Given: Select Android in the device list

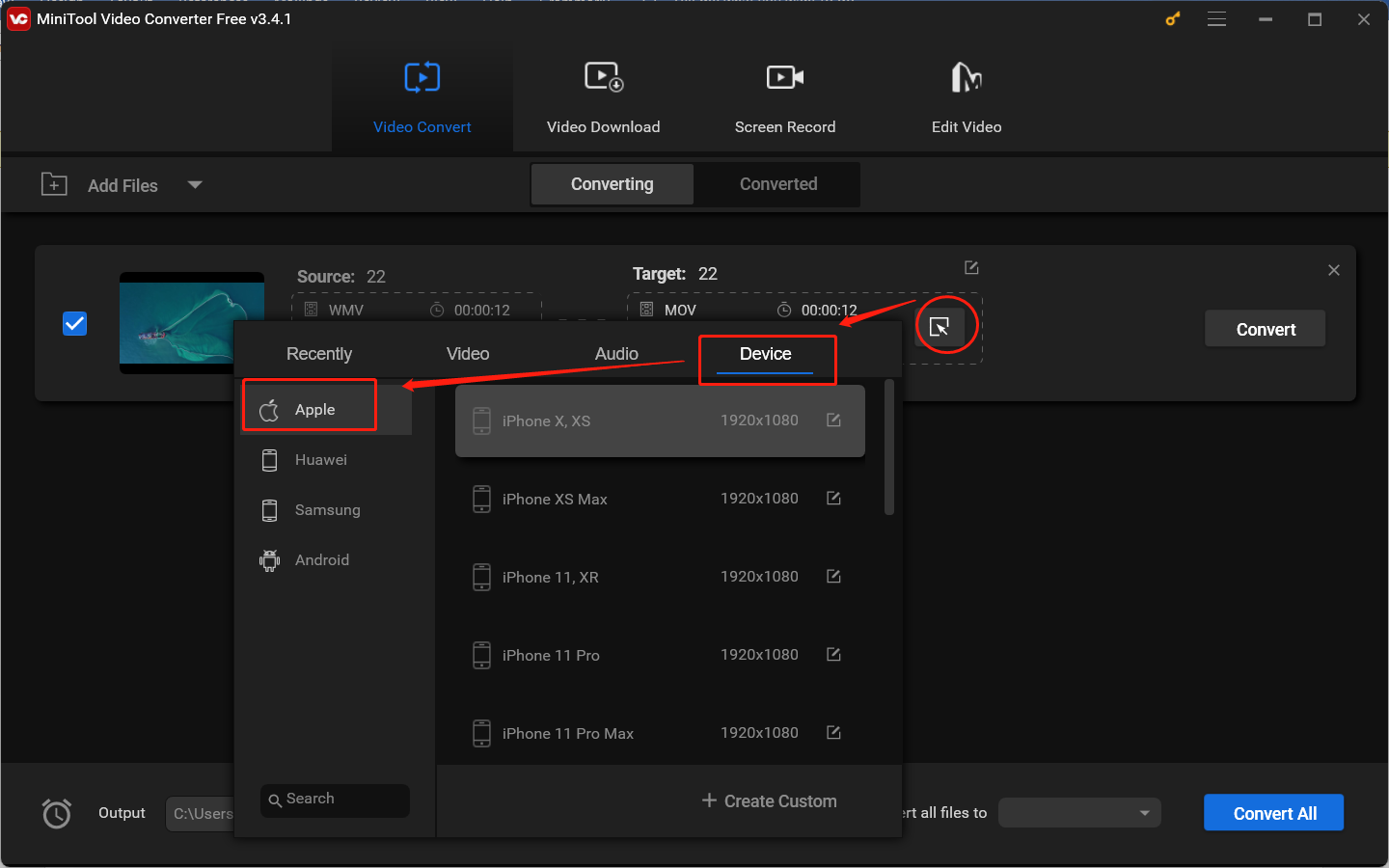Looking at the screenshot, I should click(326, 560).
